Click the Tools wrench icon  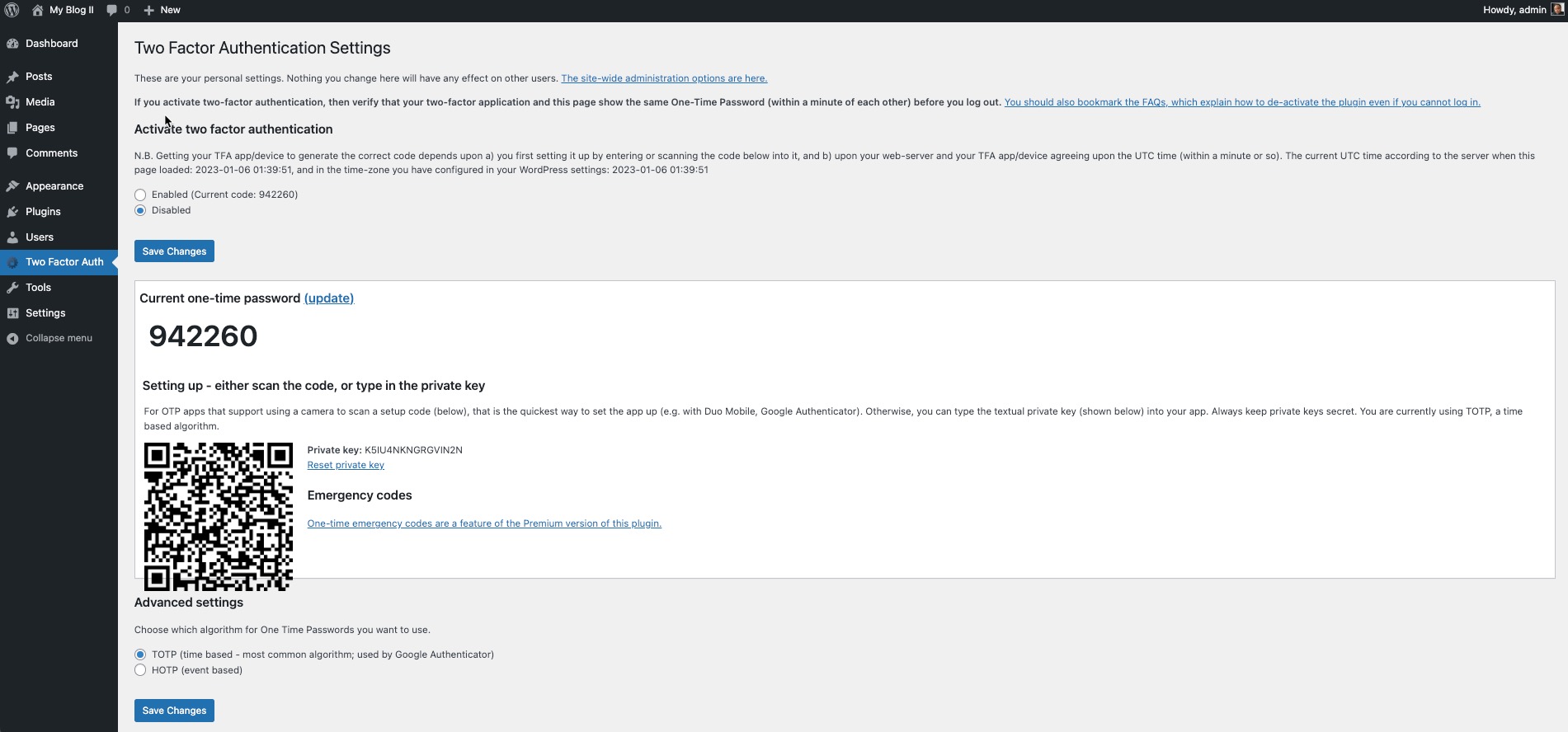tap(12, 288)
